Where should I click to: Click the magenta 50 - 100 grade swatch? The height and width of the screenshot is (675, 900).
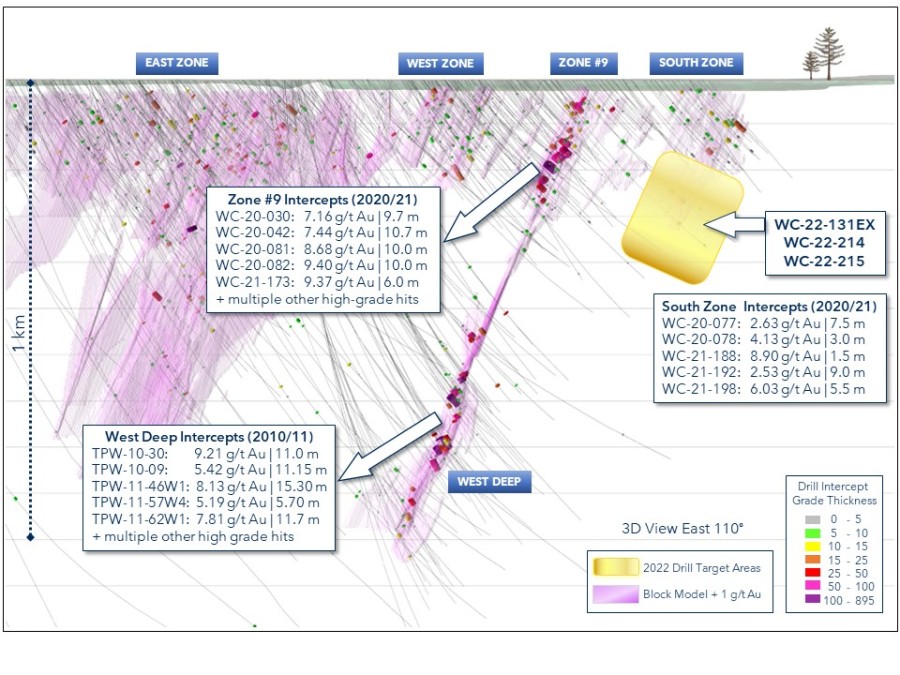813,586
